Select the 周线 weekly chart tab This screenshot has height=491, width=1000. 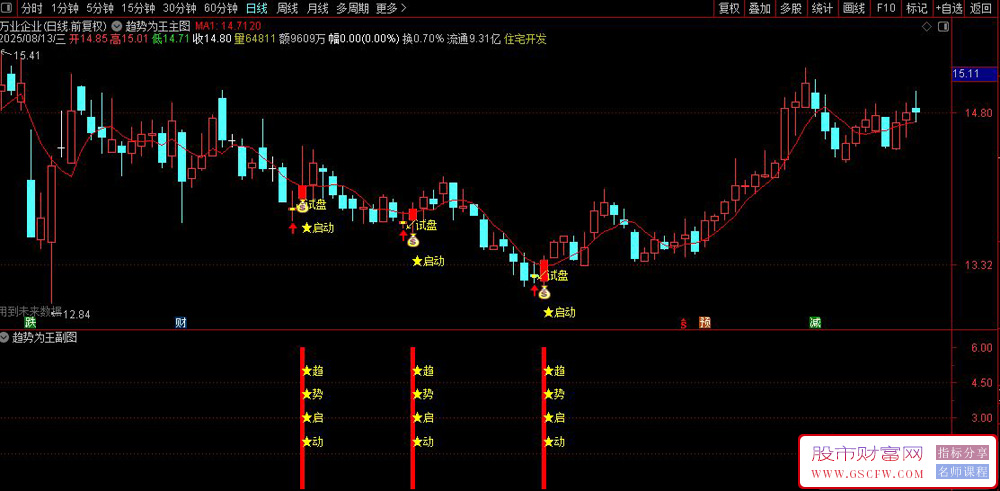point(288,8)
